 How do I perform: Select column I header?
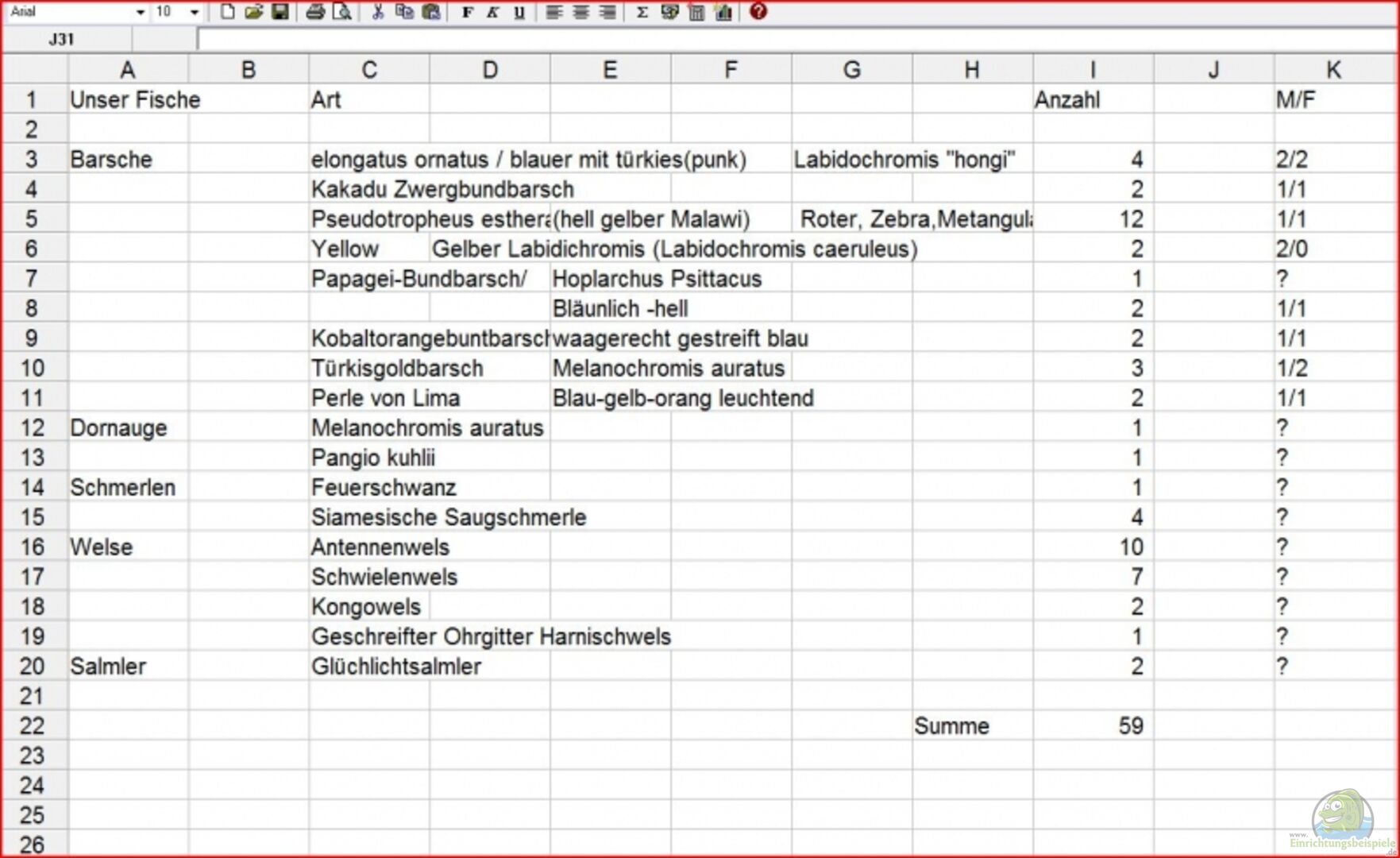tap(1093, 70)
